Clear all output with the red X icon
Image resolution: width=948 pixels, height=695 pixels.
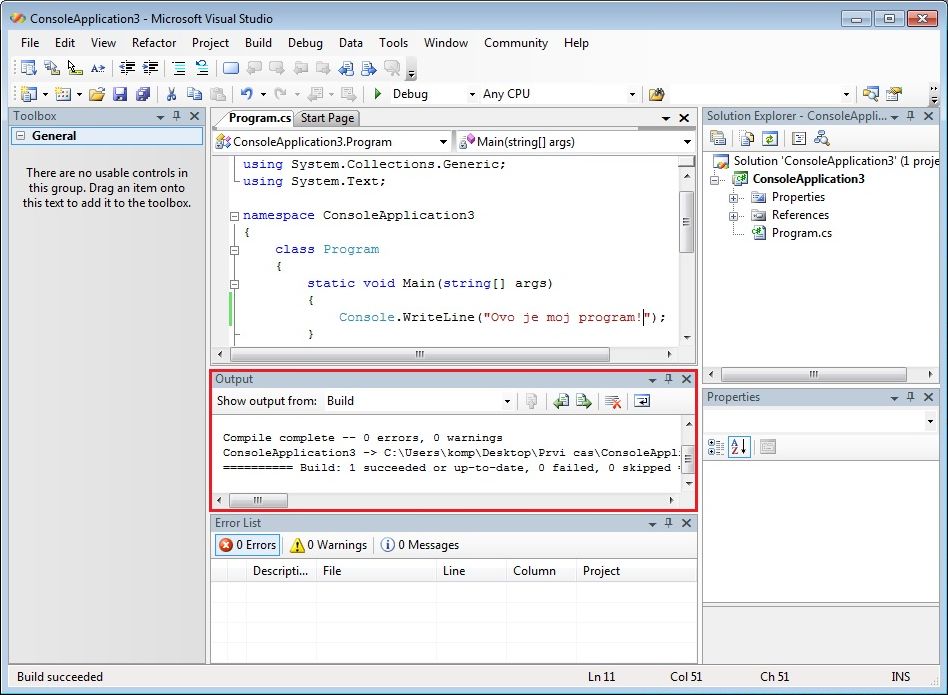(x=613, y=401)
